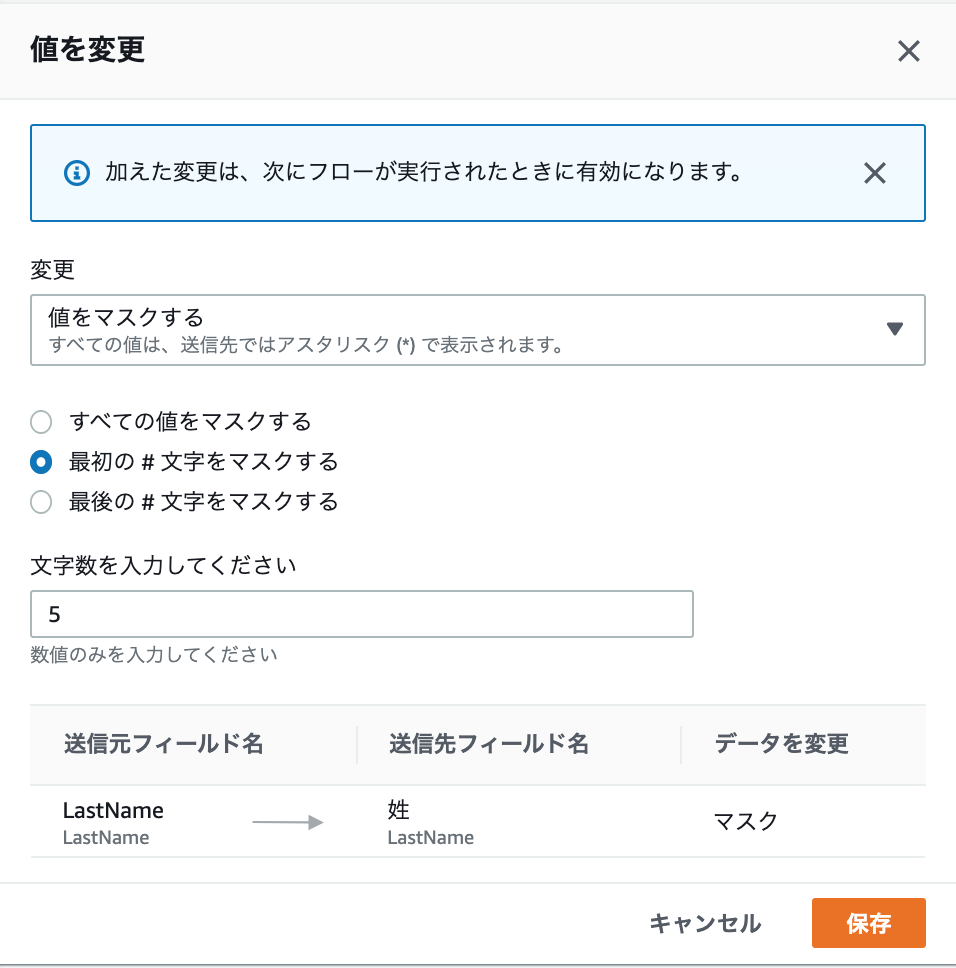This screenshot has height=968, width=956.
Task: Click the 送信先フィールド名 column header
Action: (x=488, y=744)
